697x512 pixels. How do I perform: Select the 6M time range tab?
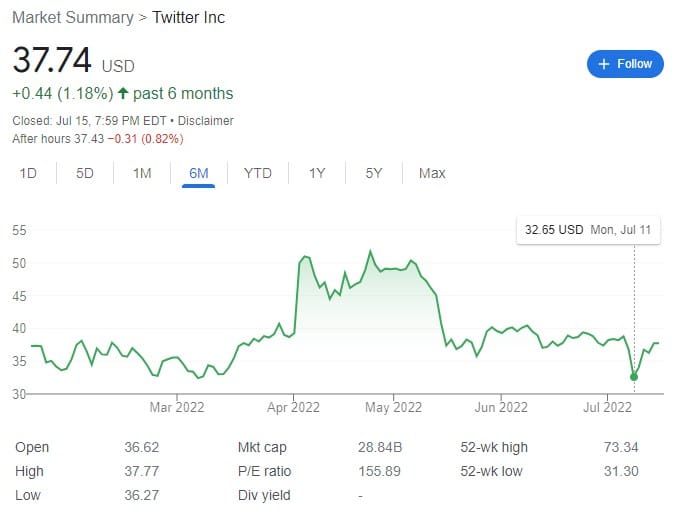pos(198,173)
